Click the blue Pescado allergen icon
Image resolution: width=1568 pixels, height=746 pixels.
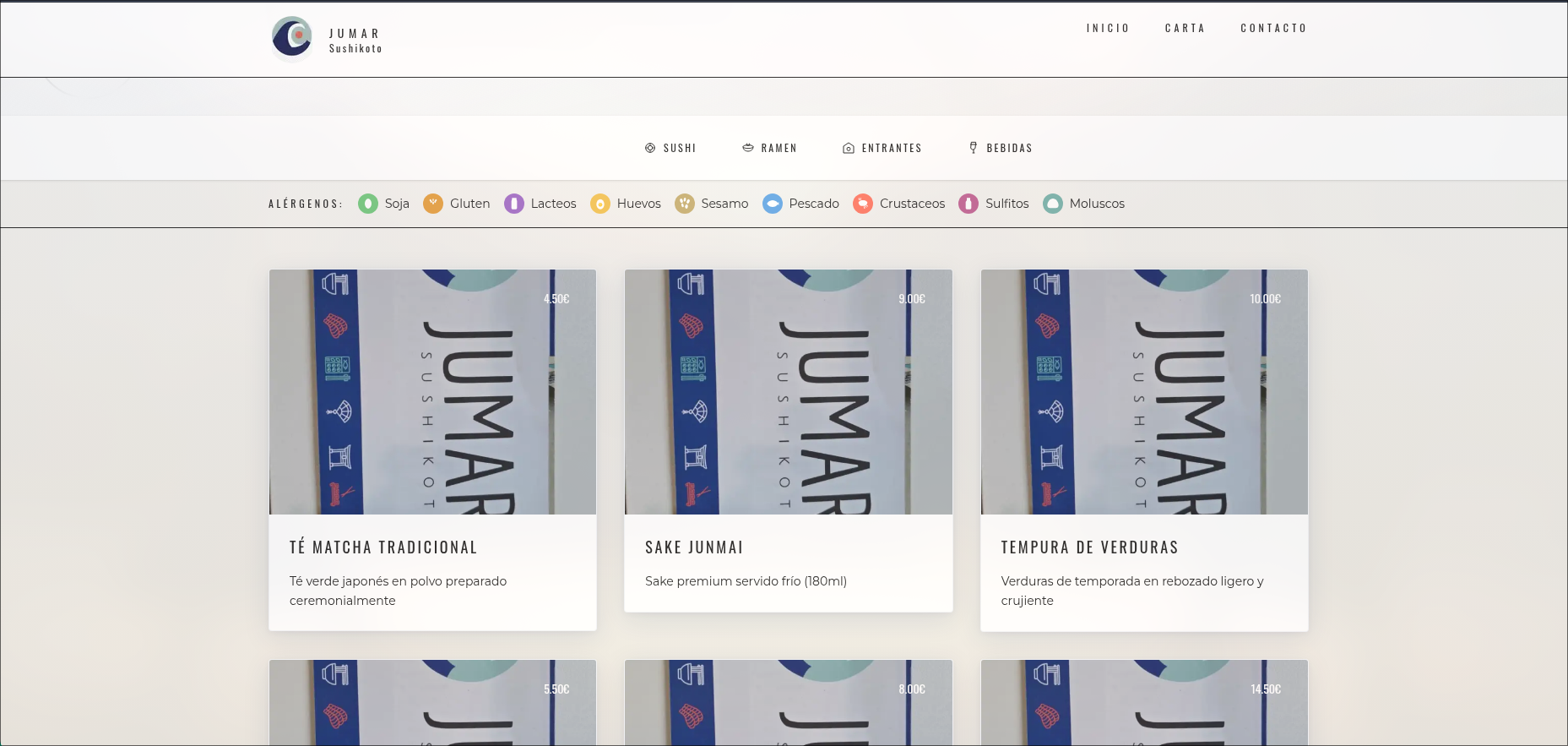click(x=773, y=204)
